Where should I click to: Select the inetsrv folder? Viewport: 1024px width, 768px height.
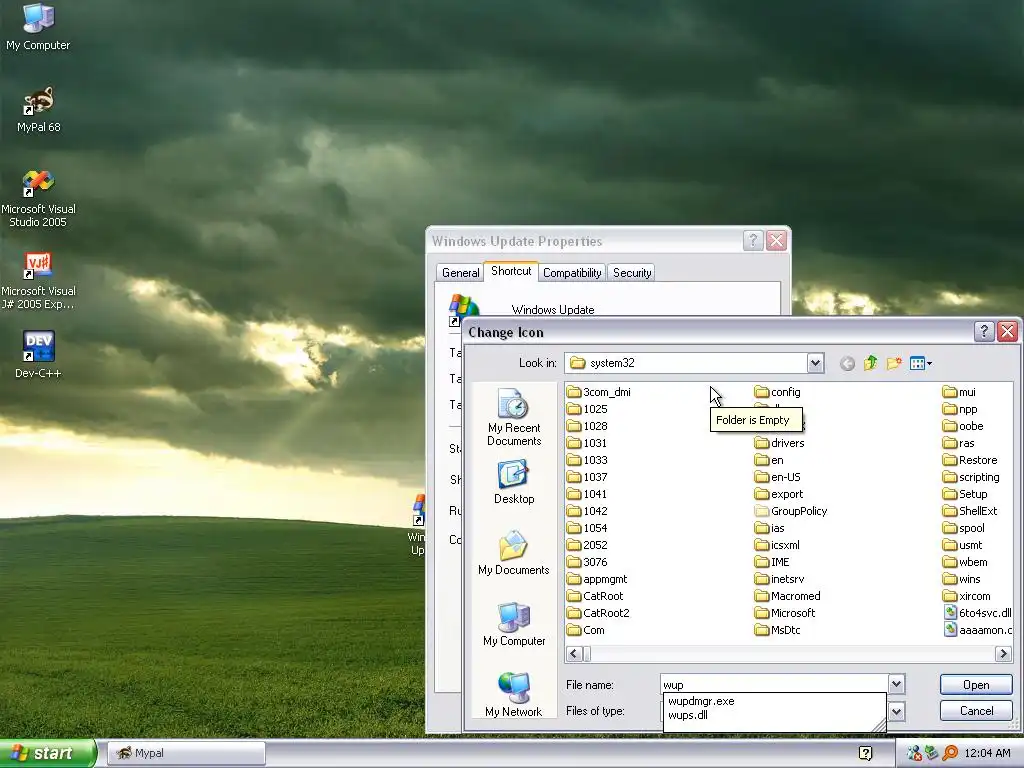pyautogui.click(x=779, y=579)
